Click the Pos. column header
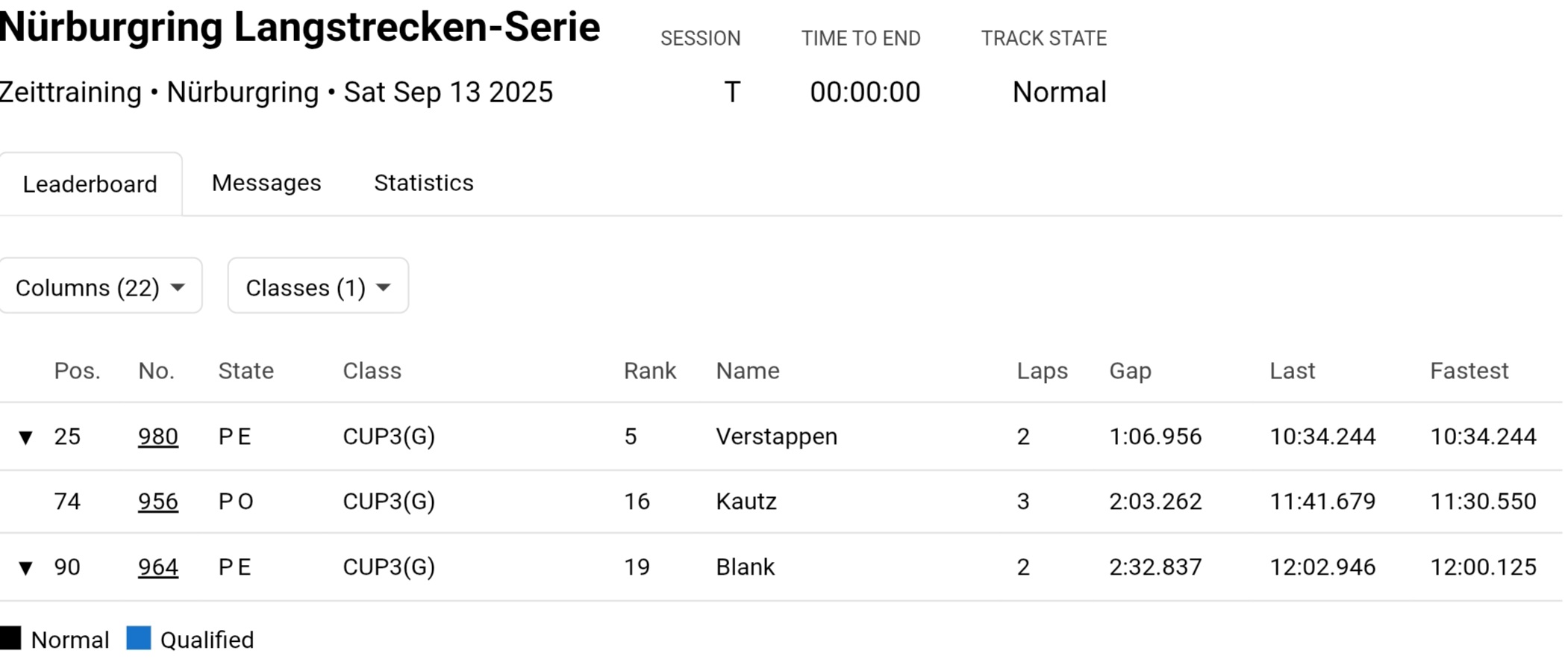The width and height of the screenshot is (1568, 668). [77, 371]
